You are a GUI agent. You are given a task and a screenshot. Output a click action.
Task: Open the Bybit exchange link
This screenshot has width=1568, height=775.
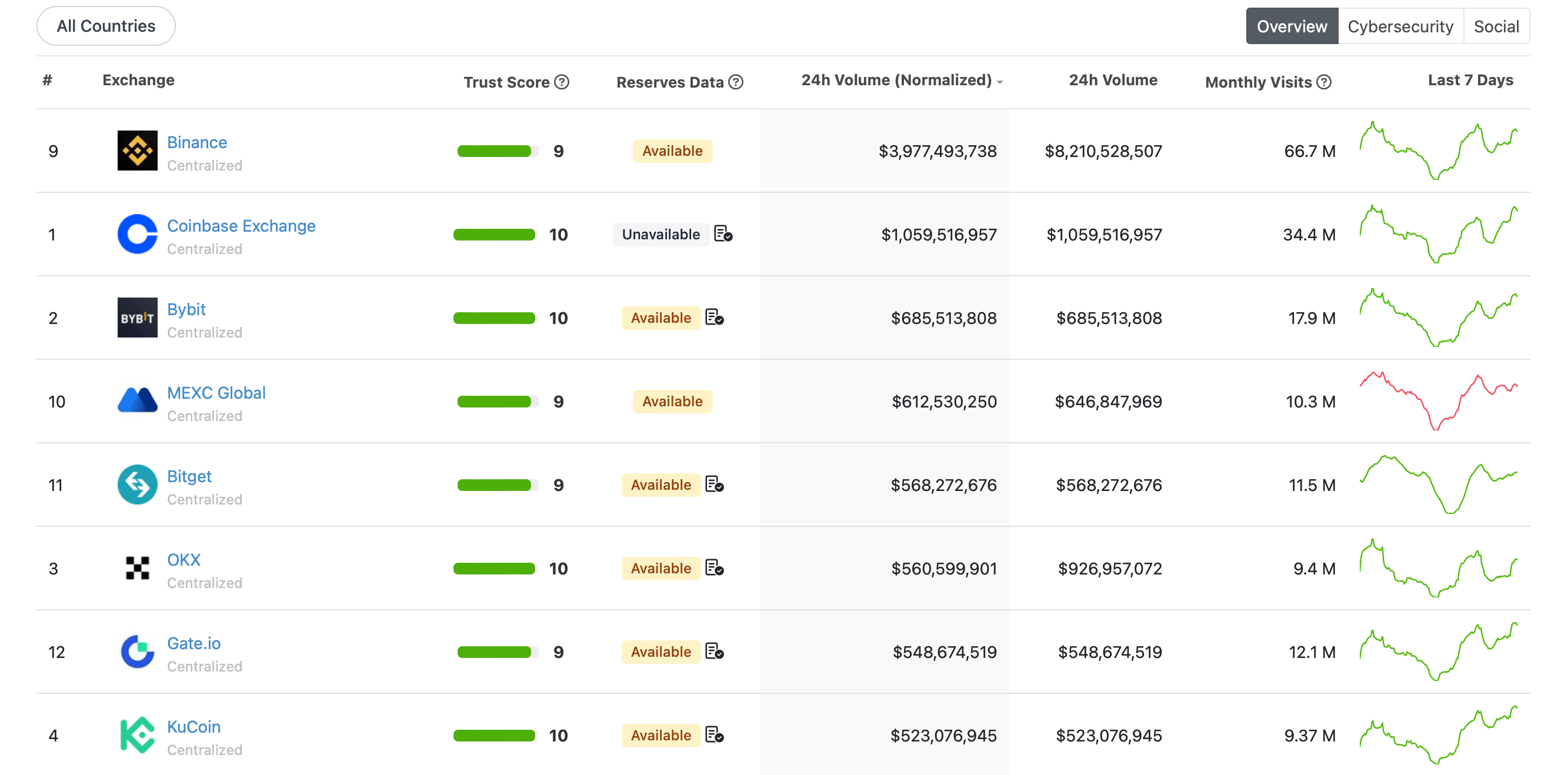[186, 309]
